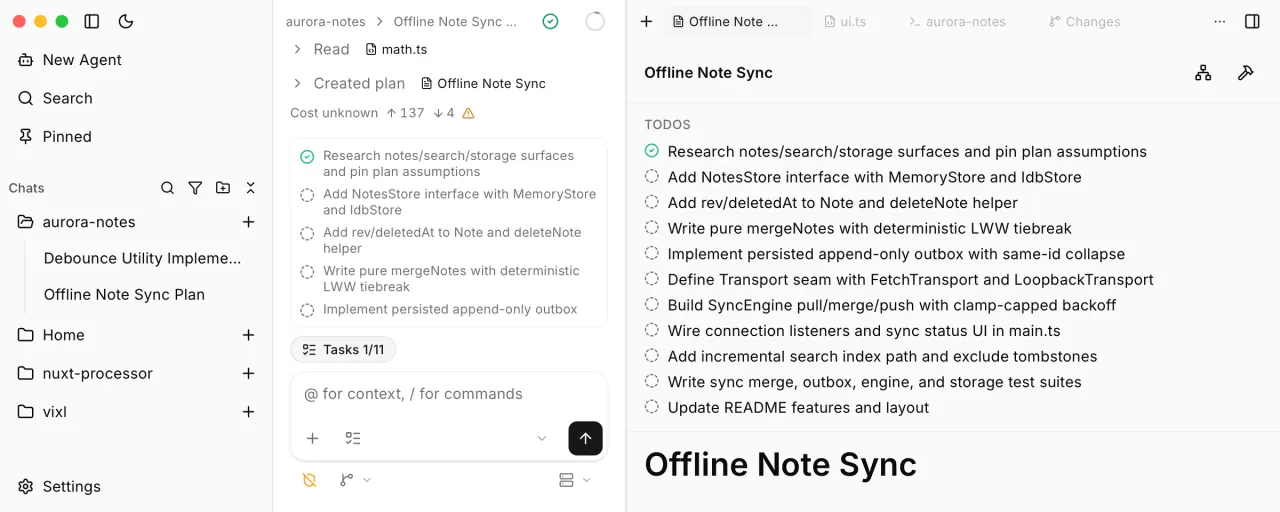
Task: Click the circular progress indicator in chat header
Action: point(595,21)
